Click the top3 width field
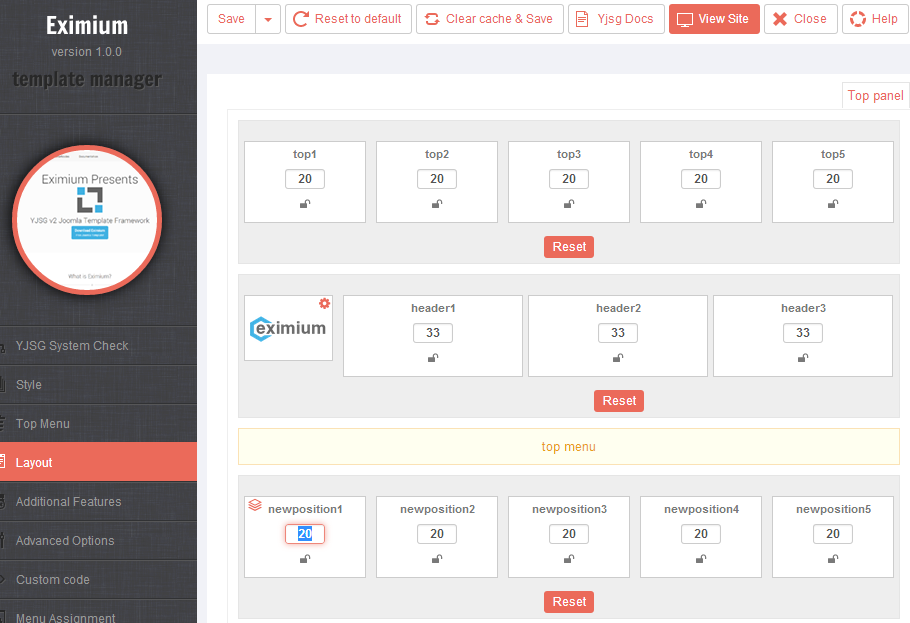The height and width of the screenshot is (623, 910). [x=569, y=179]
